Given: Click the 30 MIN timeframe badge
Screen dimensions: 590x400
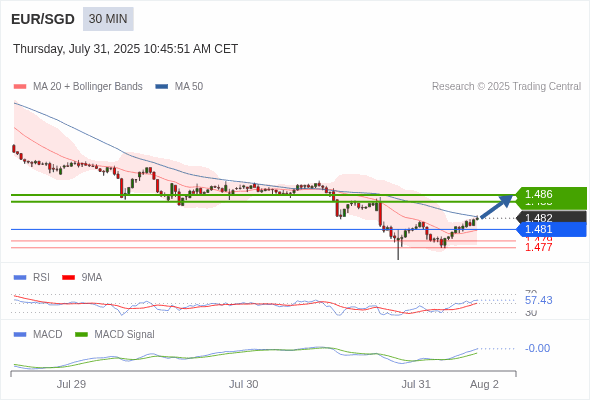Looking at the screenshot, I should tap(108, 19).
